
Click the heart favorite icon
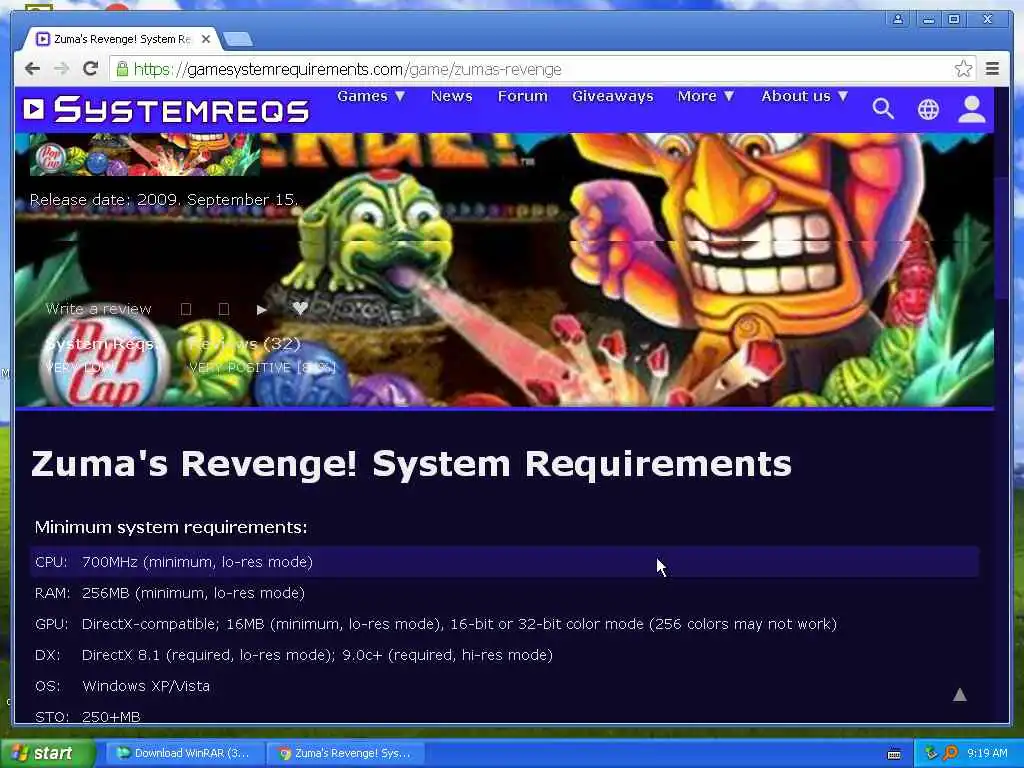(x=300, y=308)
